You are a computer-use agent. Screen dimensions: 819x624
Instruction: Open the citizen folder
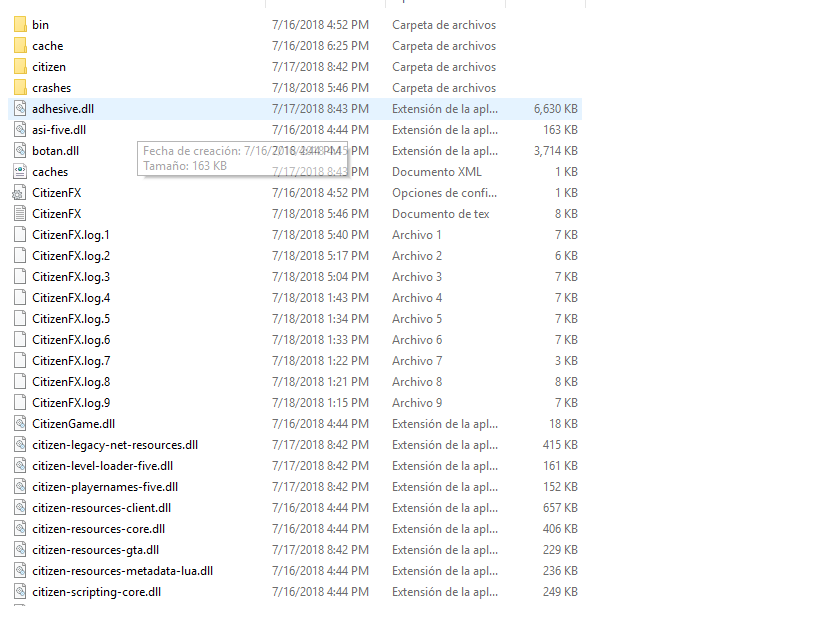[48, 66]
